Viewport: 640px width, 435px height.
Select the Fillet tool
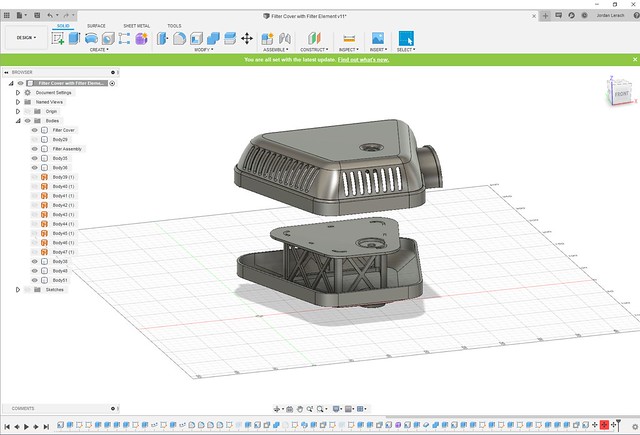tap(179, 38)
